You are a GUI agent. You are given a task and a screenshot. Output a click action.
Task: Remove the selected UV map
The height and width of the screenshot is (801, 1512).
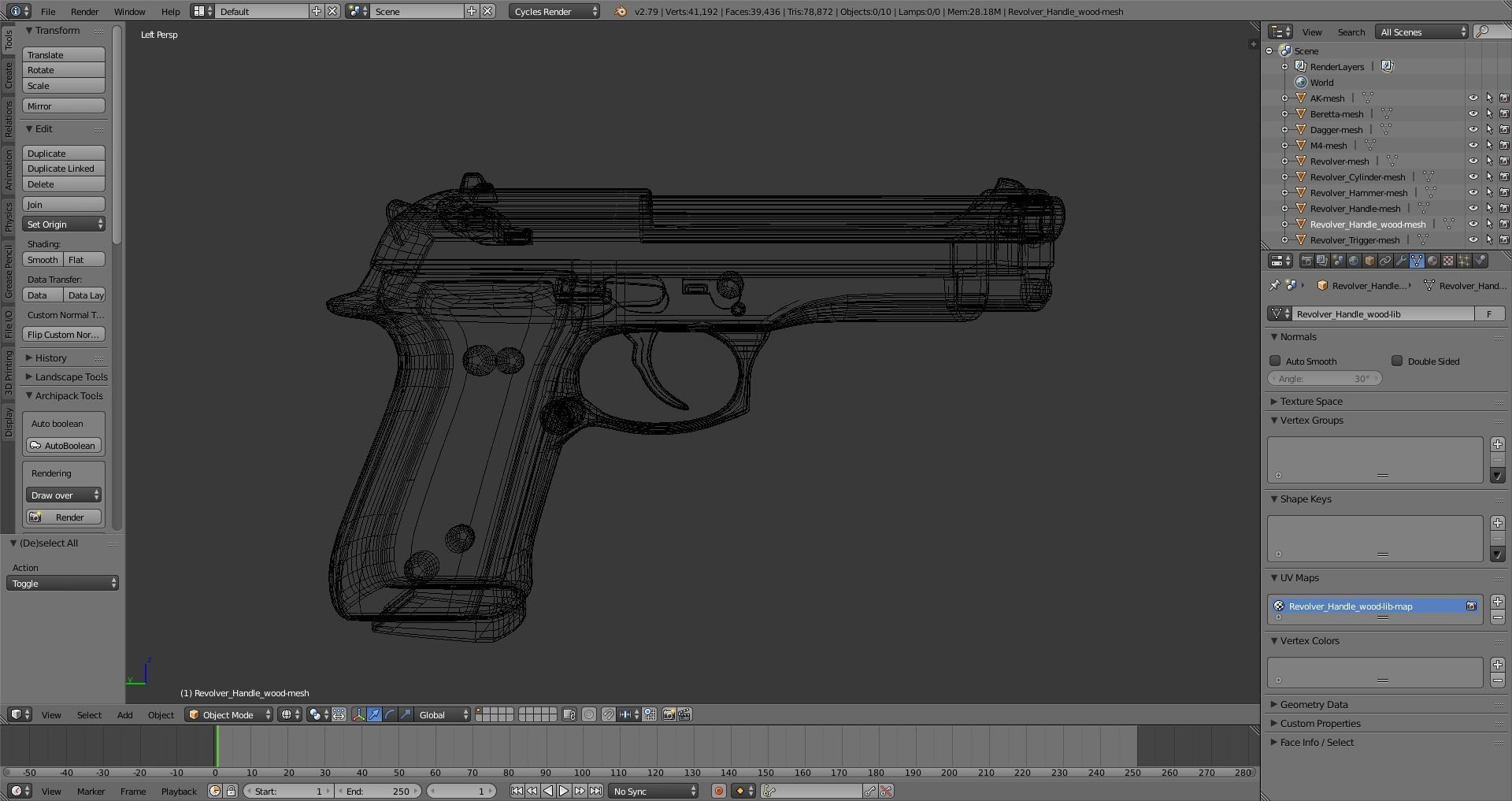coord(1498,617)
